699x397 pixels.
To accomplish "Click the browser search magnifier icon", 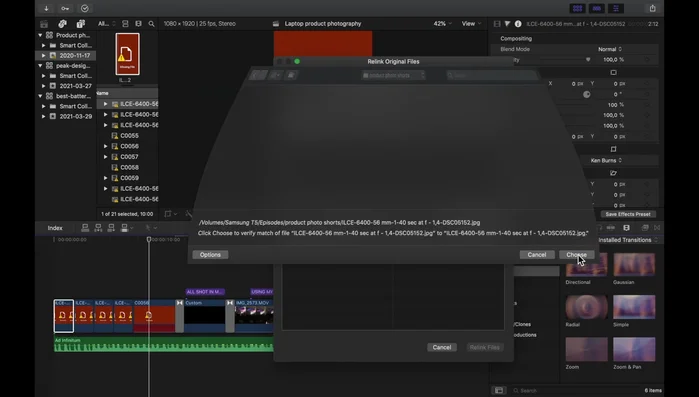I will [x=152, y=24].
